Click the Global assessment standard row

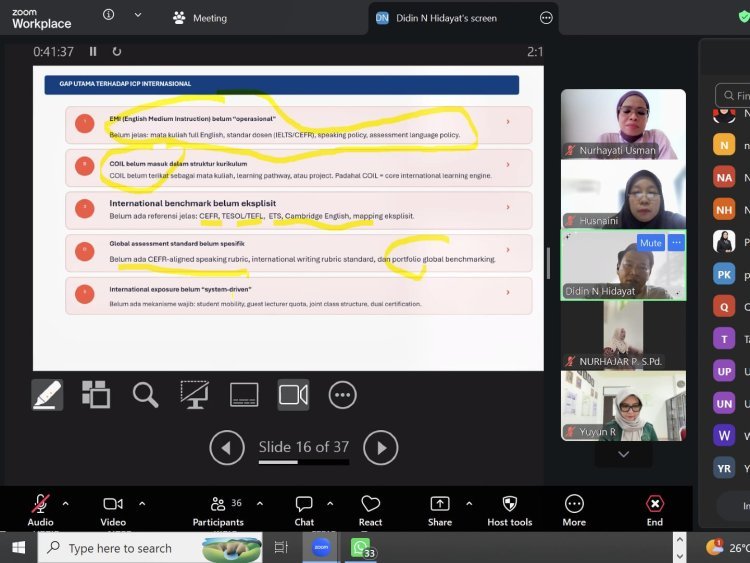[299, 253]
